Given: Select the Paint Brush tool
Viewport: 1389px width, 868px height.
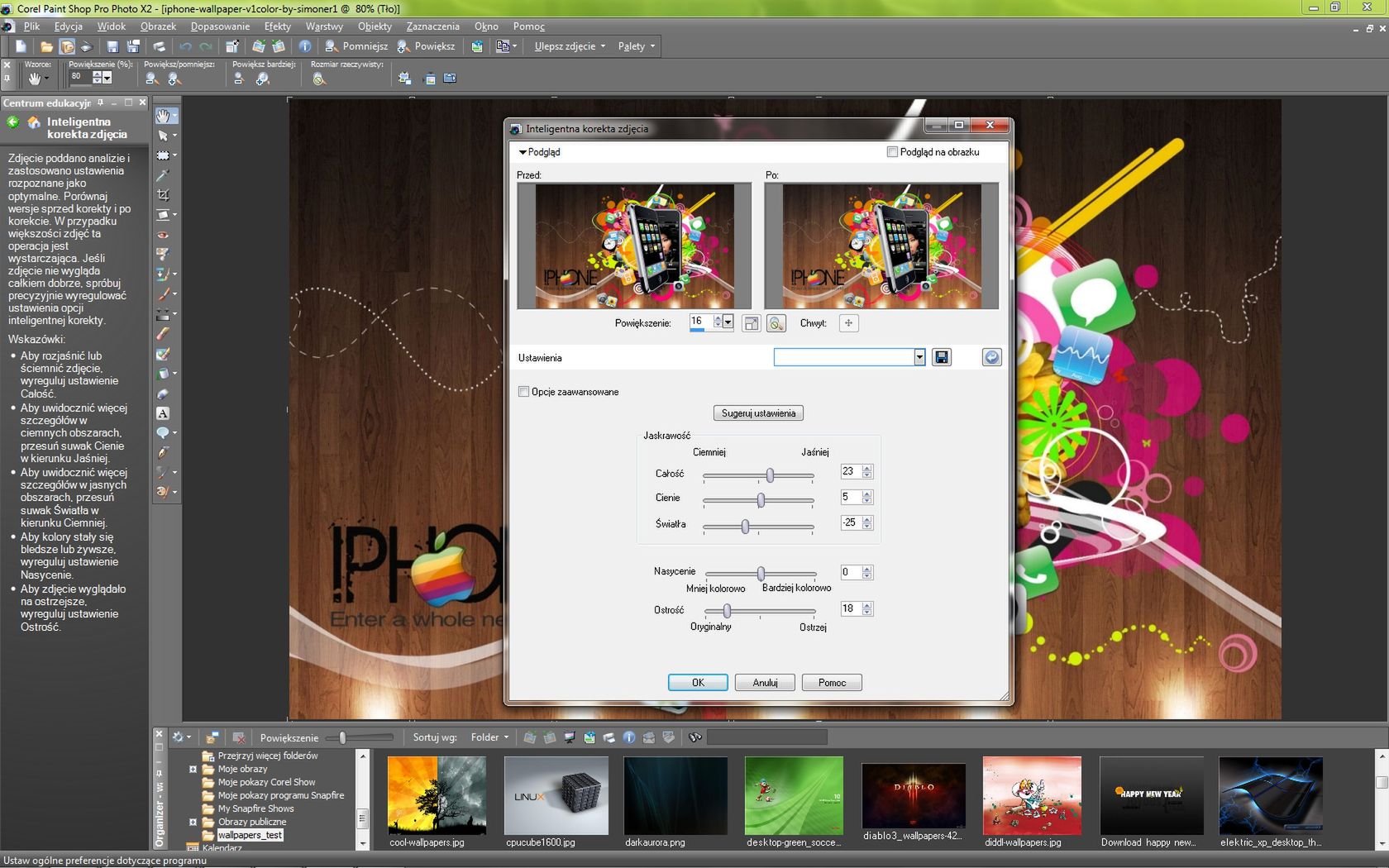Looking at the screenshot, I should pyautogui.click(x=164, y=293).
